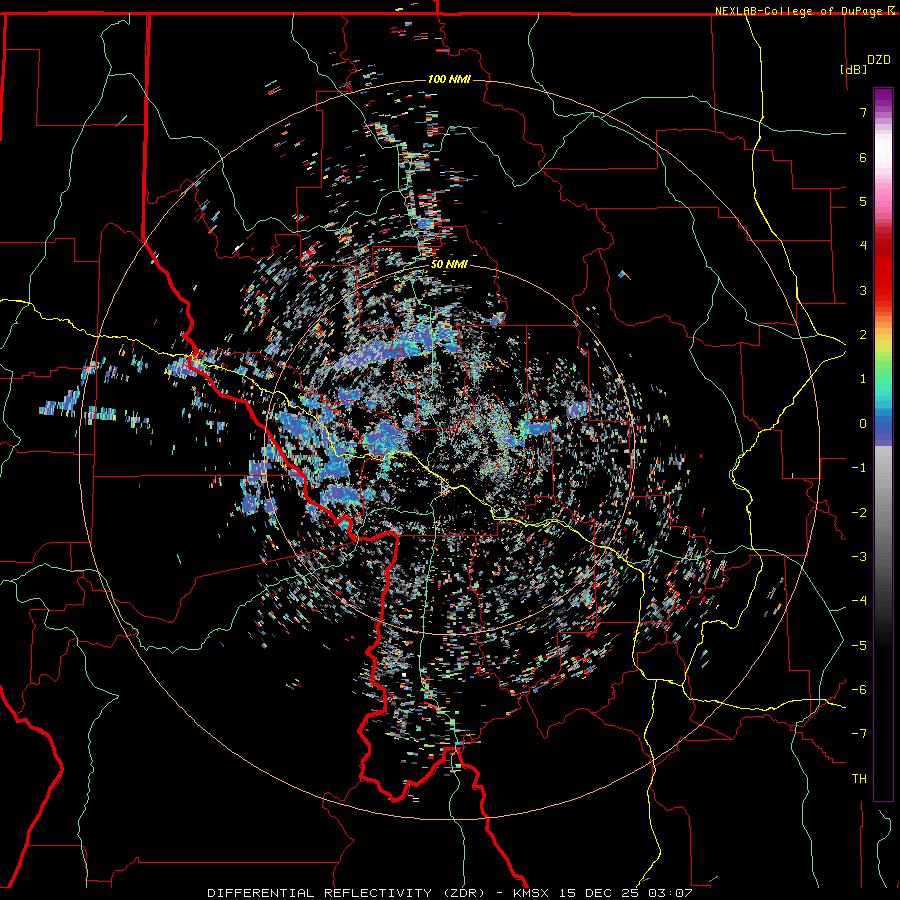Click the 6 value on color scale
Image resolution: width=900 pixels, height=900 pixels.
click(x=863, y=157)
